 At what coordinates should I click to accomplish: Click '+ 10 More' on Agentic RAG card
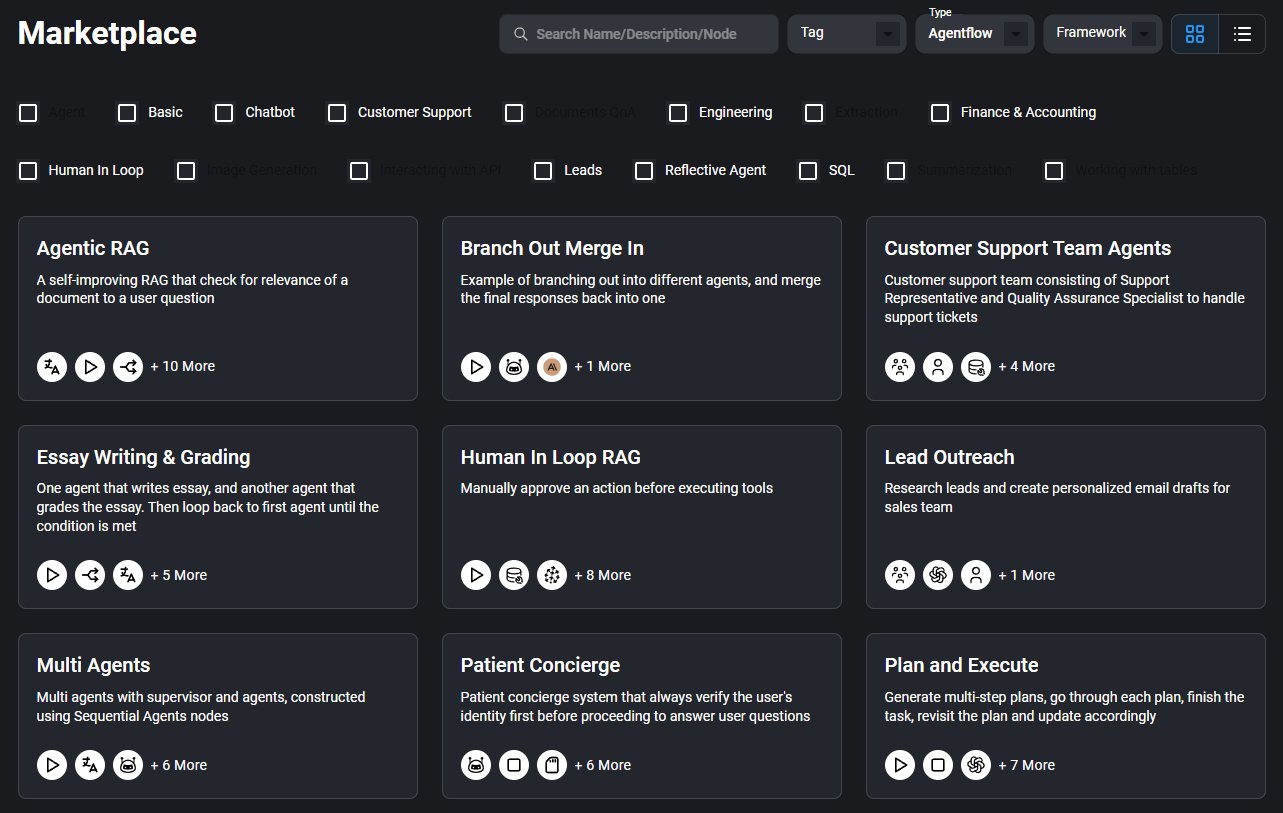[x=183, y=367]
